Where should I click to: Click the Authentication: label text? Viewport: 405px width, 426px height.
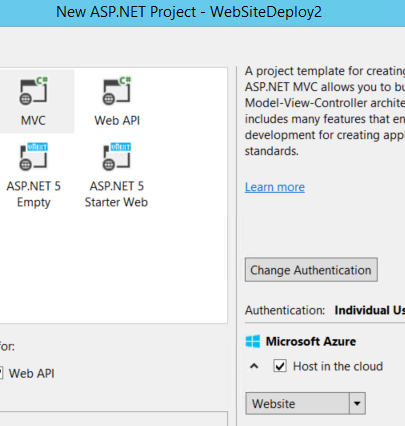point(285,310)
